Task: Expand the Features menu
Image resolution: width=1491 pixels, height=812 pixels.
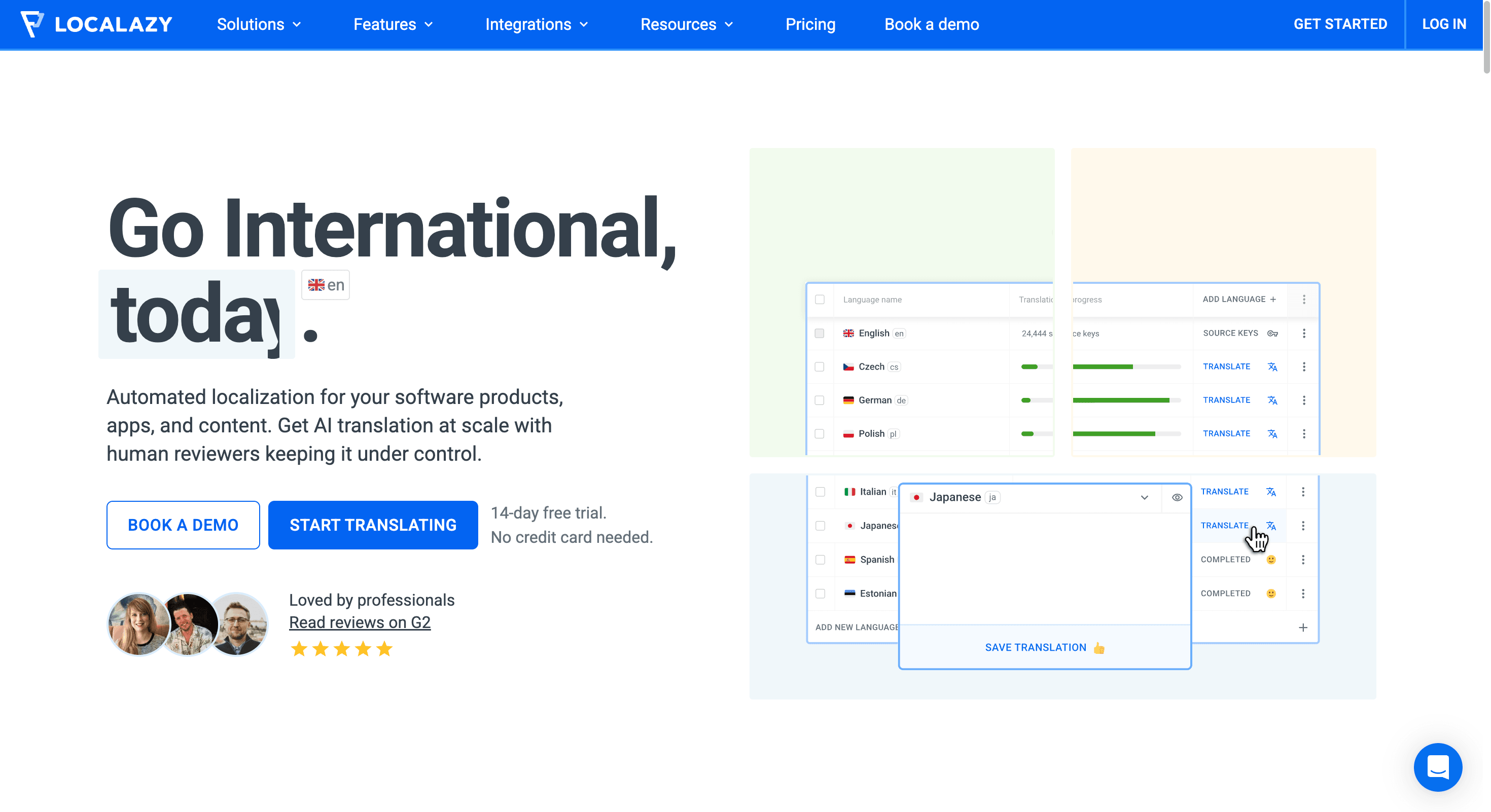Action: tap(394, 24)
